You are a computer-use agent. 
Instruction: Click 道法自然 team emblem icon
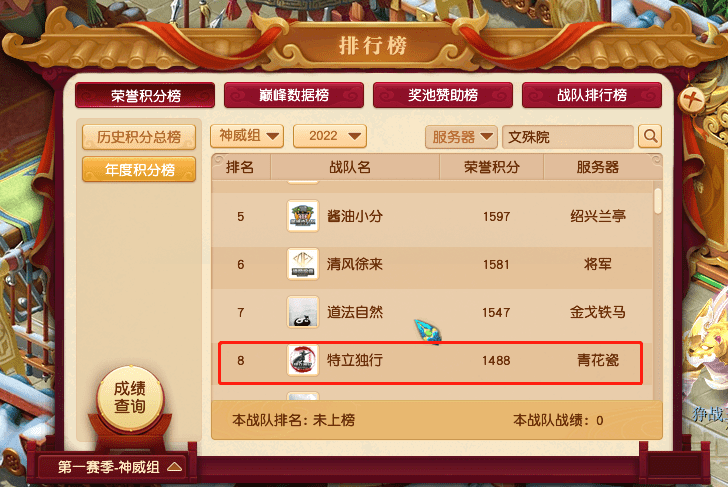click(x=303, y=312)
